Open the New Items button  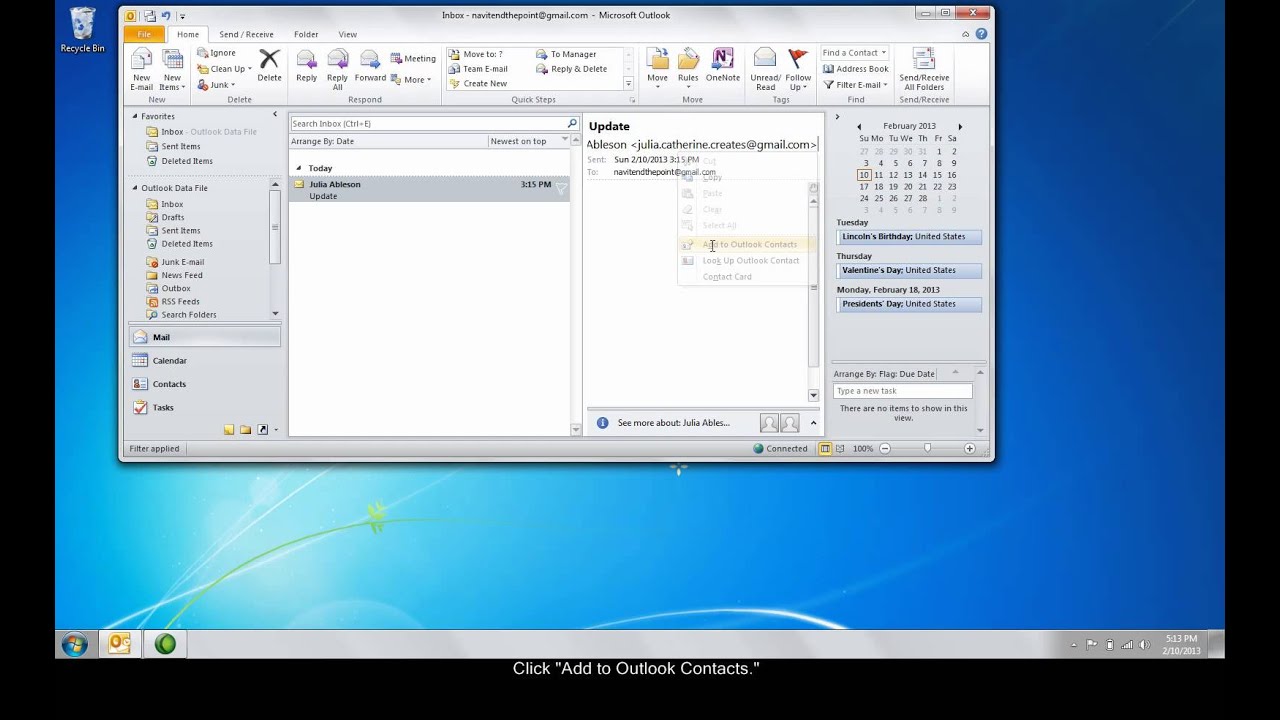tap(173, 69)
